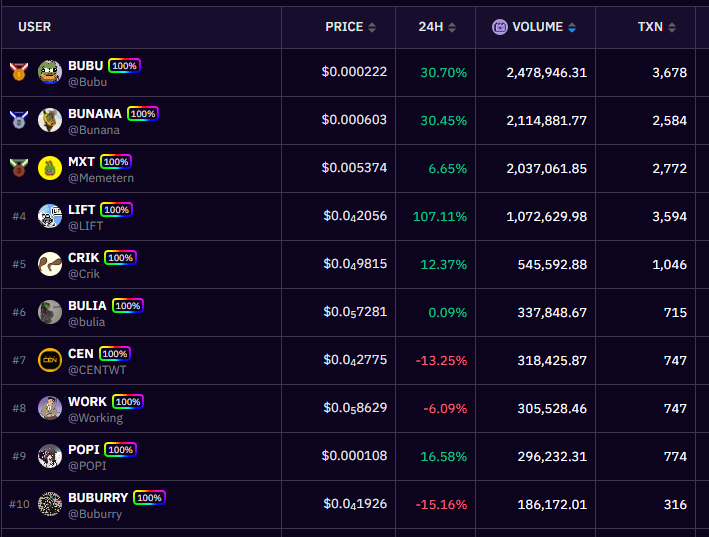Sort the table by TXN column

656,27
